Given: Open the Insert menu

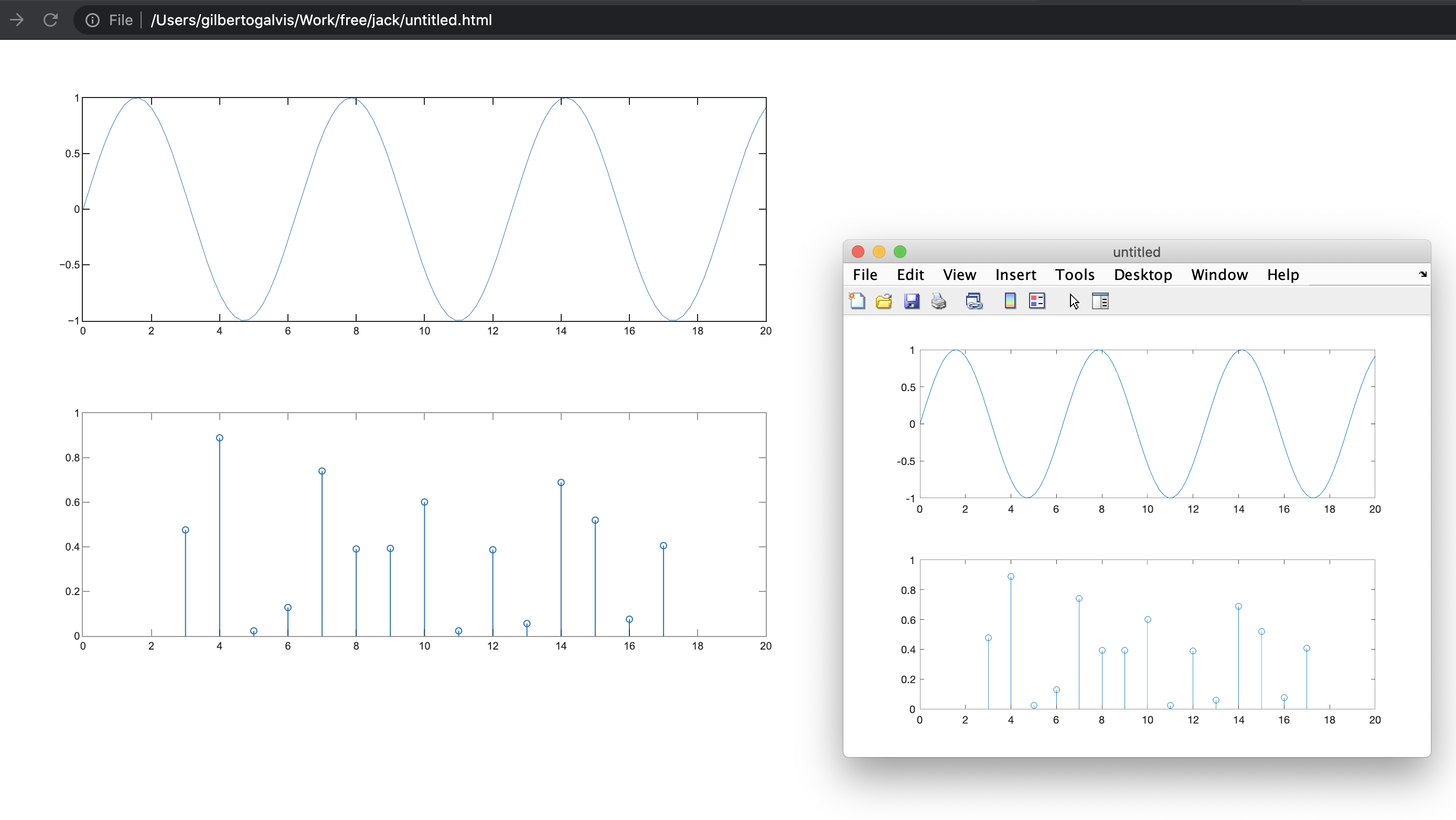Looking at the screenshot, I should (x=1016, y=275).
